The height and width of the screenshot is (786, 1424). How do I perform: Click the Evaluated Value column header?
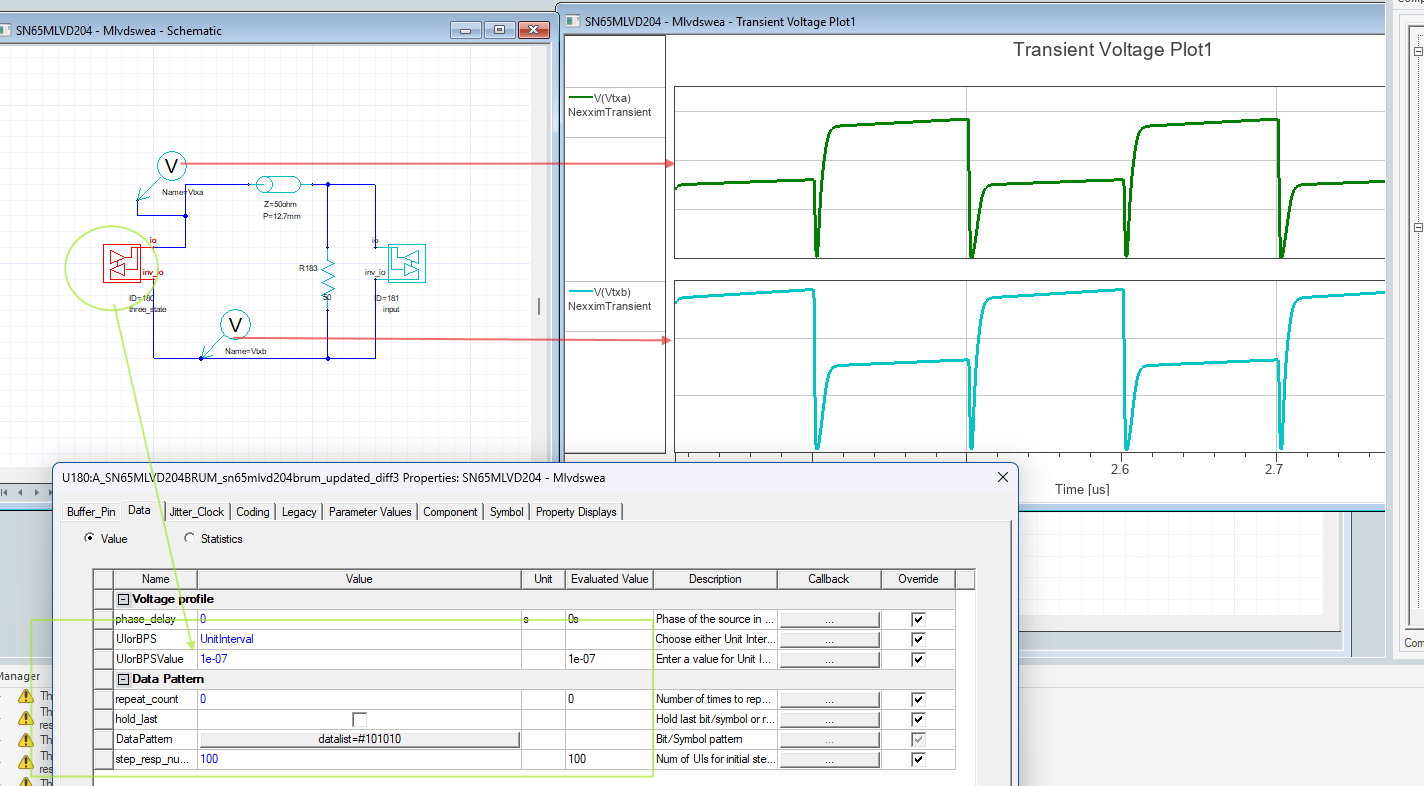[609, 579]
